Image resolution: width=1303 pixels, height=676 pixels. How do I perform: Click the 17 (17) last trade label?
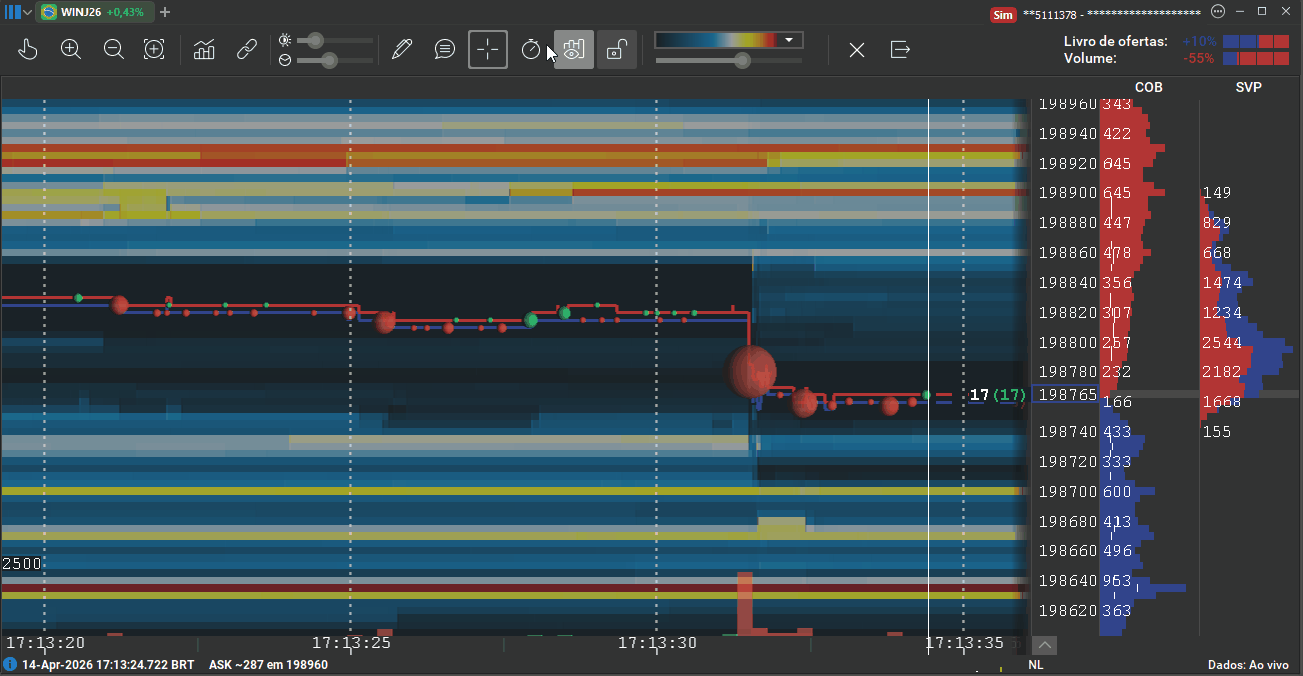point(997,395)
